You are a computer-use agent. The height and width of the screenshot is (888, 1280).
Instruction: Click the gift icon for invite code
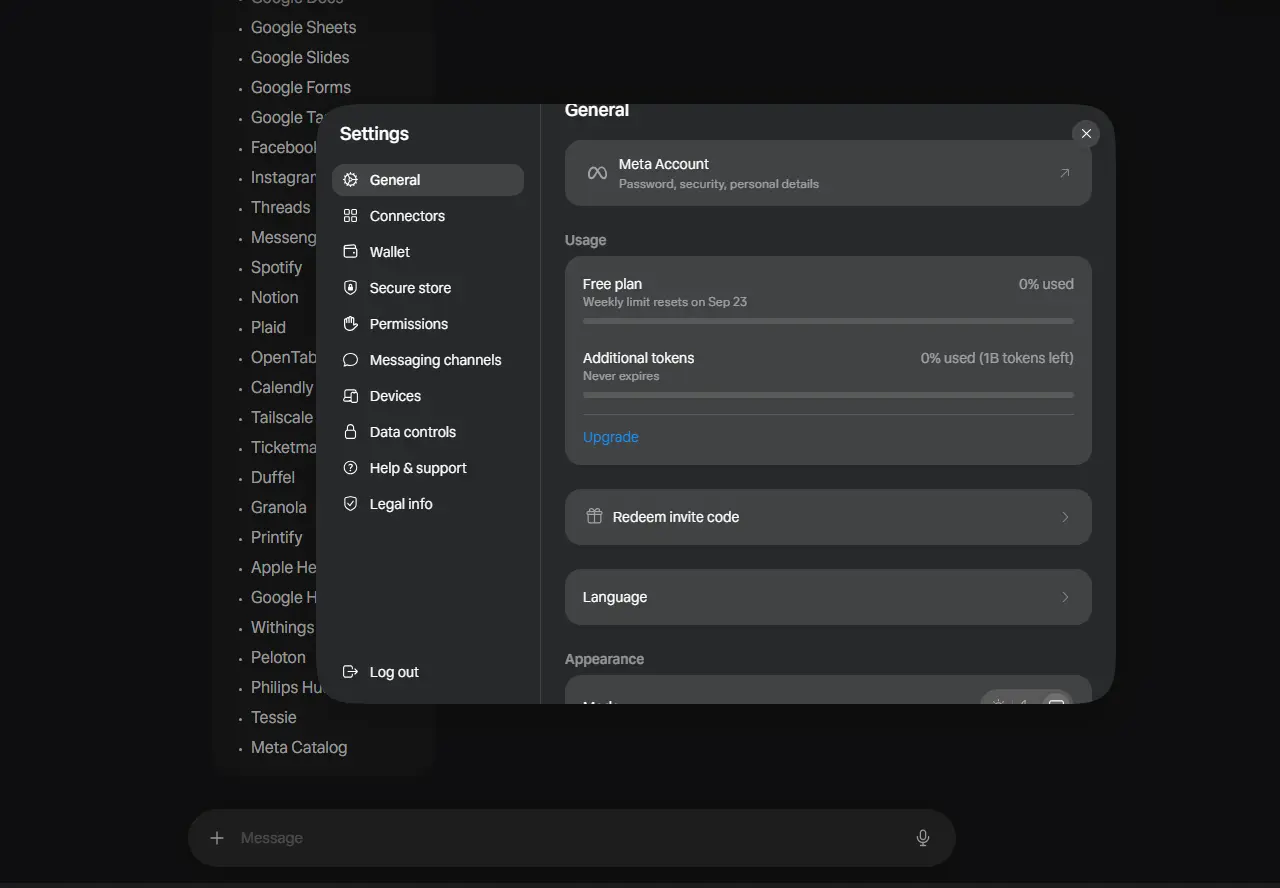point(594,517)
